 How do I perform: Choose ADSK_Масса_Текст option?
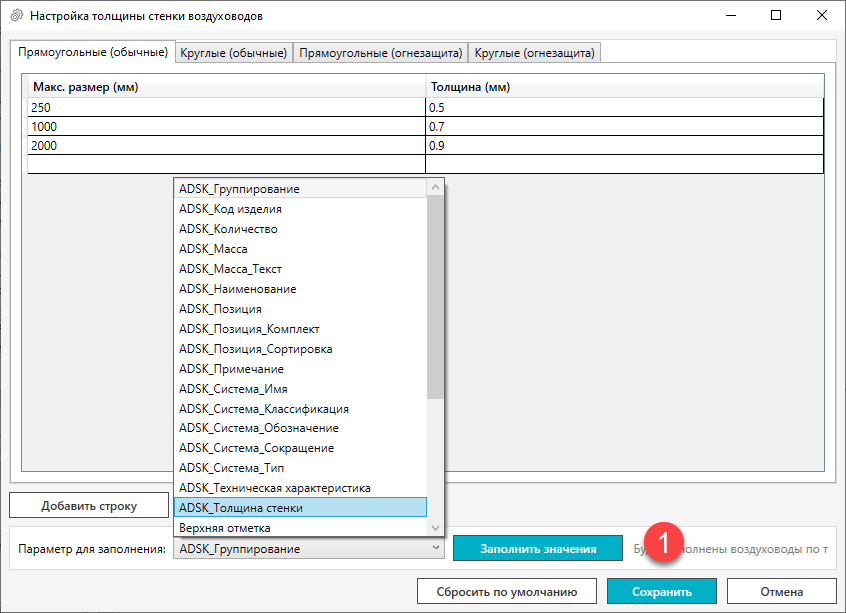pyautogui.click(x=301, y=269)
